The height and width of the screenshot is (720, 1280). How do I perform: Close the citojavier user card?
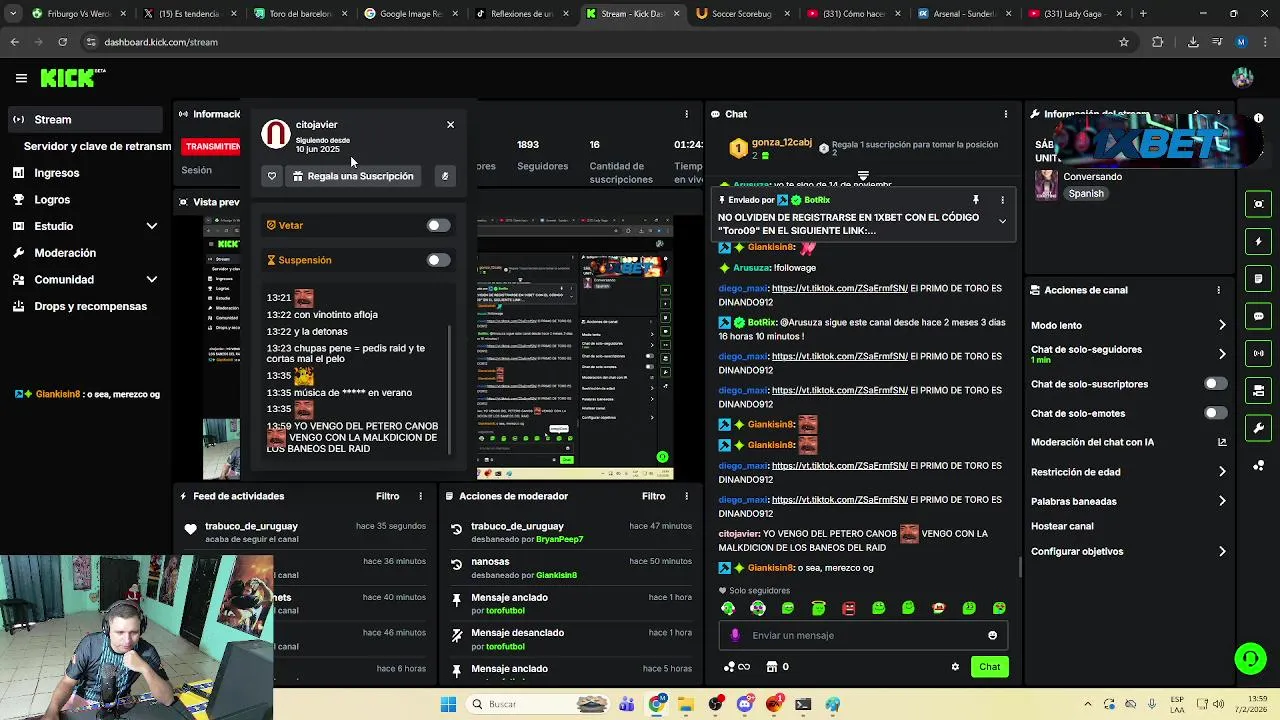coord(450,125)
